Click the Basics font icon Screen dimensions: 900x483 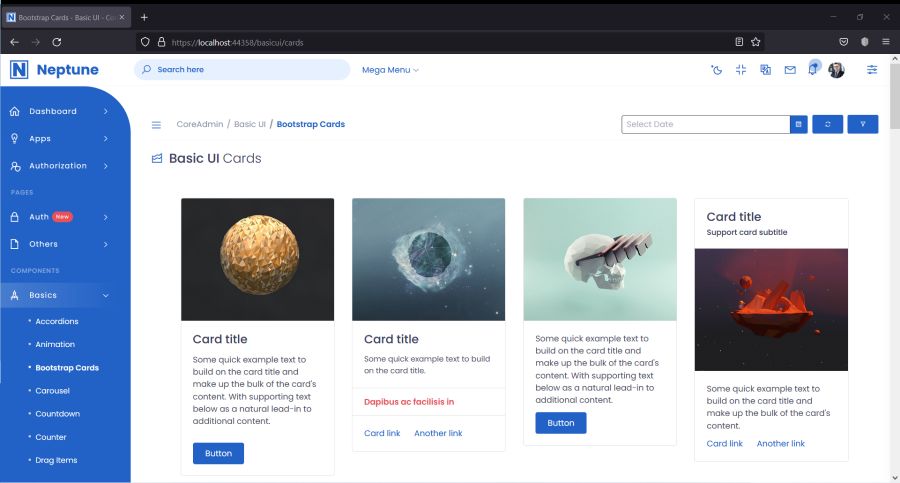click(15, 295)
